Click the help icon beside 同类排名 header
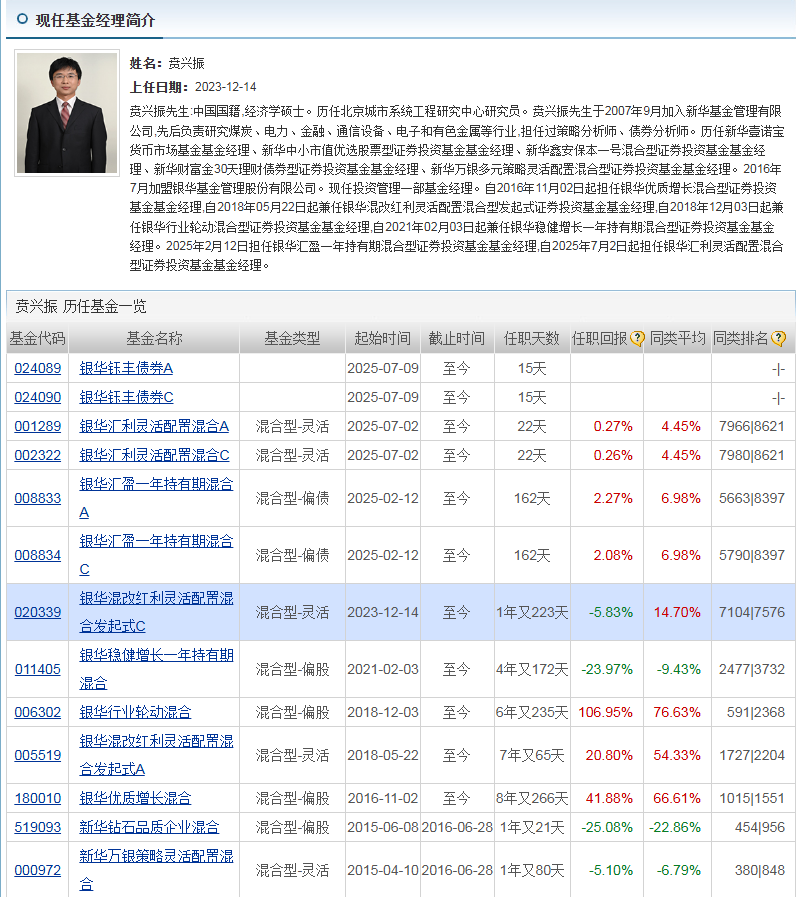The height and width of the screenshot is (897, 802). 778,339
